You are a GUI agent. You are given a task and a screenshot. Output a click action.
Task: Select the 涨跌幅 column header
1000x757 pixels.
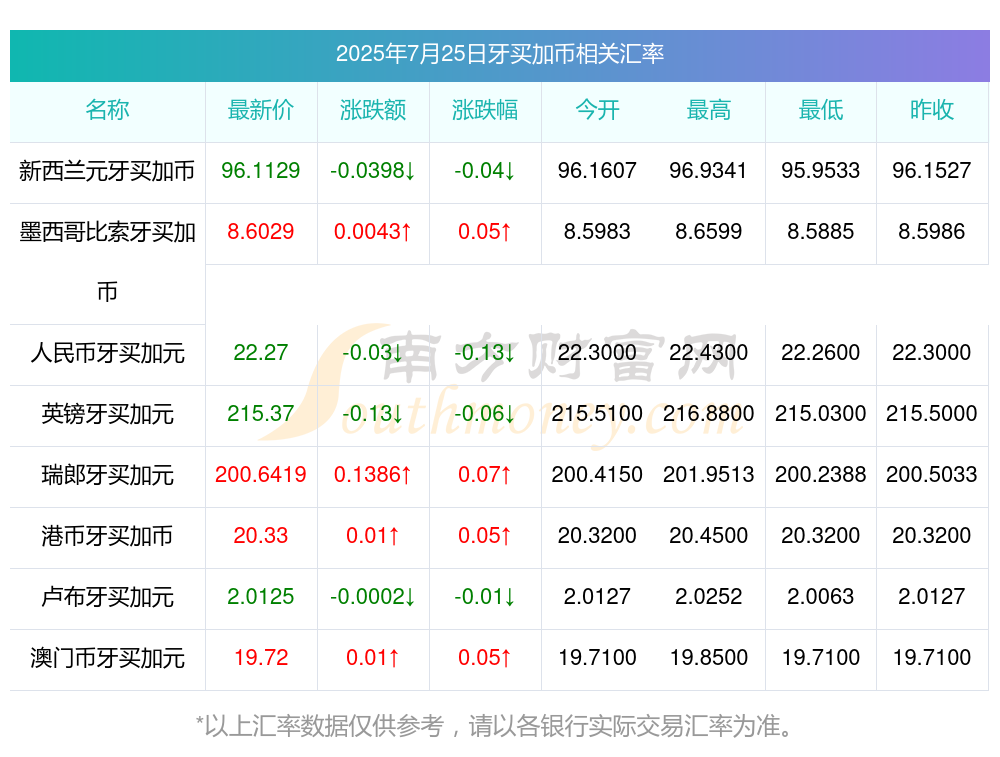coord(485,110)
